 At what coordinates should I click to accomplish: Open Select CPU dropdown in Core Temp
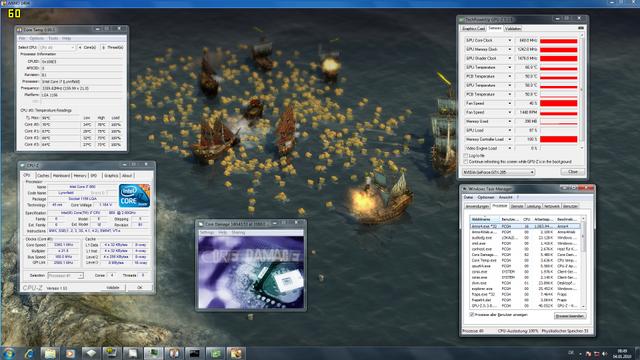pyautogui.click(x=57, y=47)
